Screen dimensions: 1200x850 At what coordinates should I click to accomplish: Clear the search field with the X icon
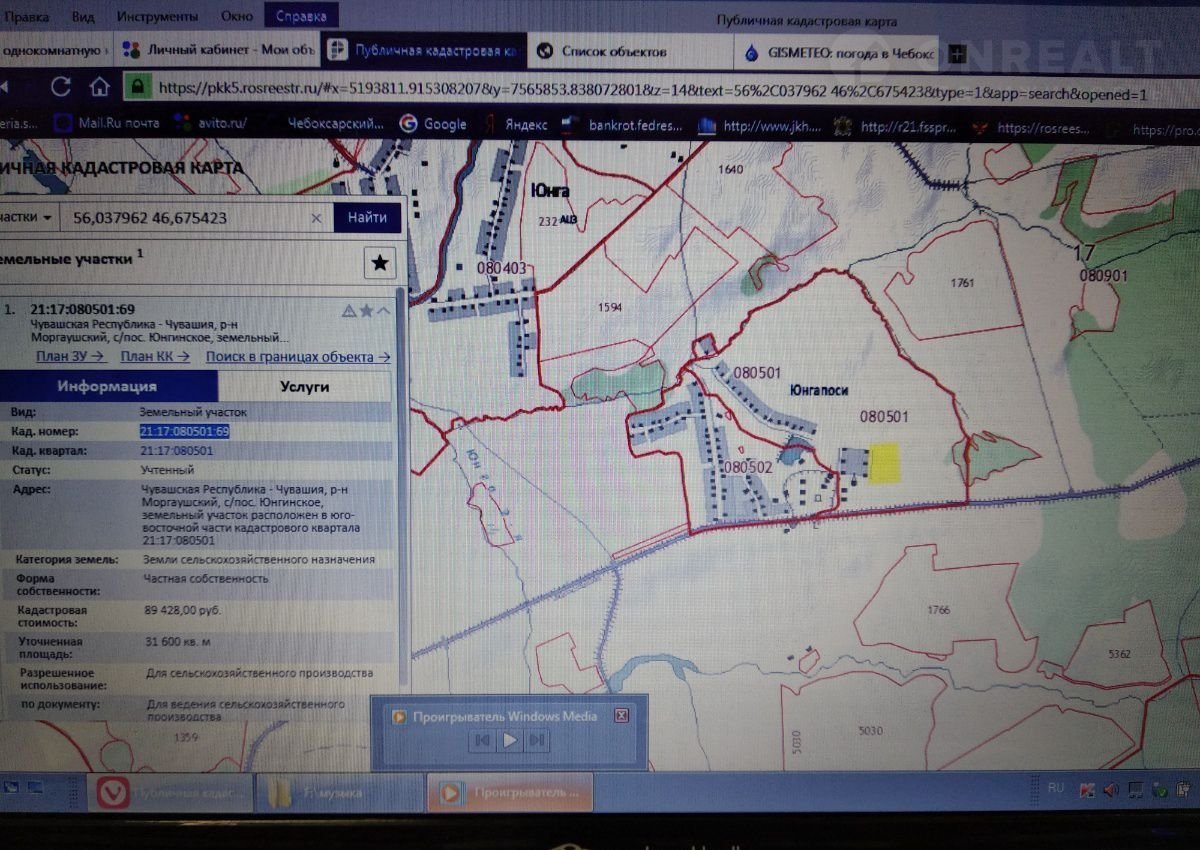pos(316,217)
